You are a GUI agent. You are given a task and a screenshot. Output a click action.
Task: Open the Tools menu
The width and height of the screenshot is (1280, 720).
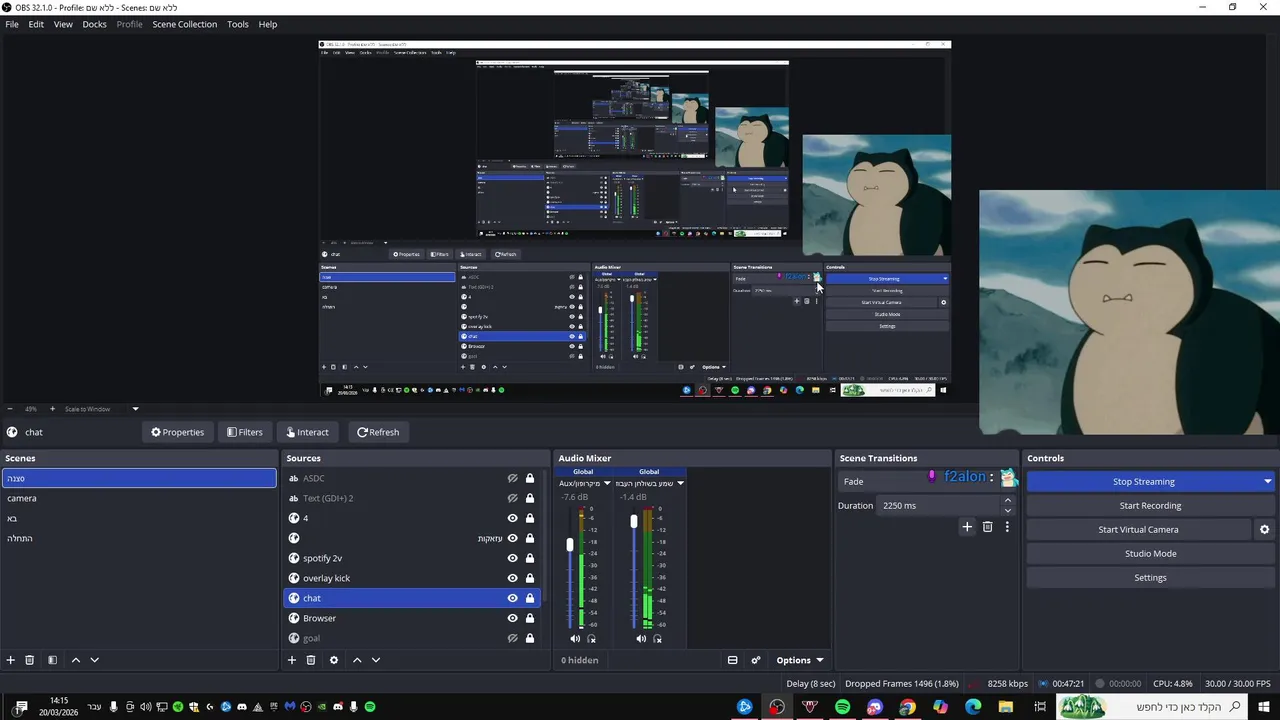click(x=238, y=24)
